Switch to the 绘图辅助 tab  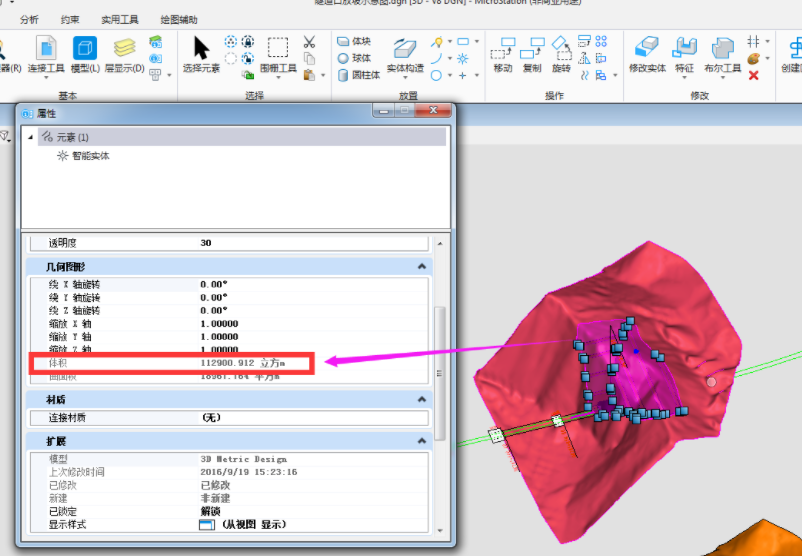(x=179, y=20)
